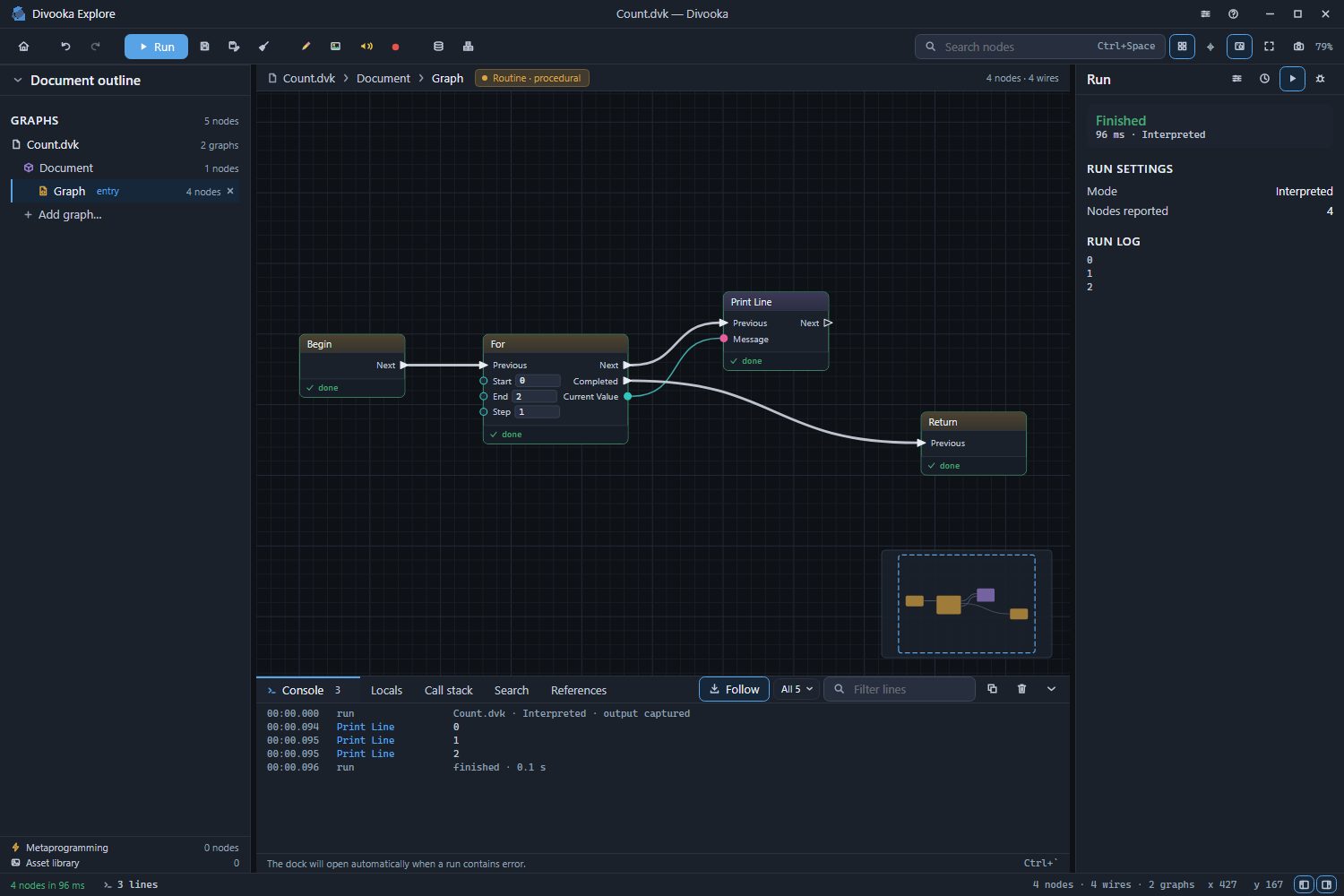Click the orange sound speaker icon
The width and height of the screenshot is (1344, 896).
tap(366, 47)
